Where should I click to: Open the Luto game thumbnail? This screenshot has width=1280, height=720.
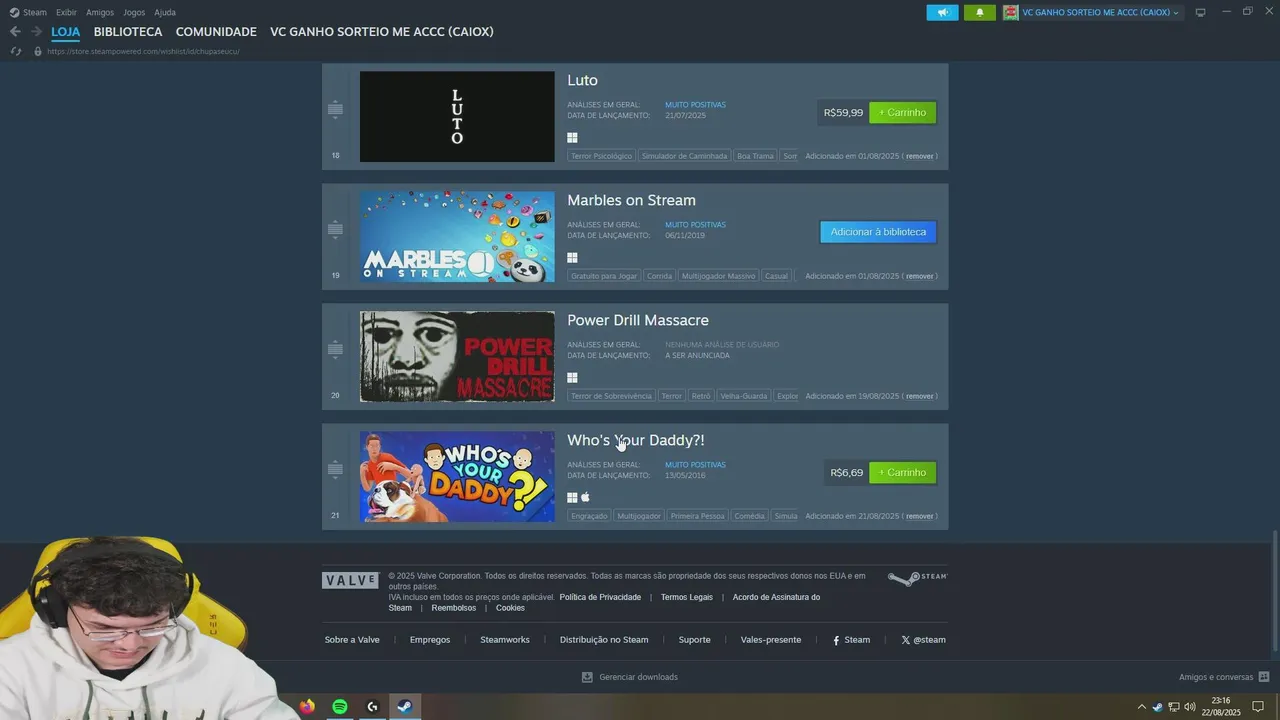[457, 116]
